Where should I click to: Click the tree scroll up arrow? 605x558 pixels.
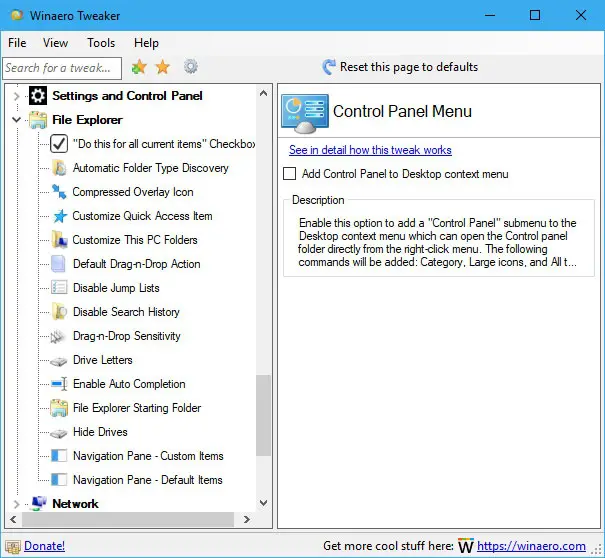pos(264,93)
